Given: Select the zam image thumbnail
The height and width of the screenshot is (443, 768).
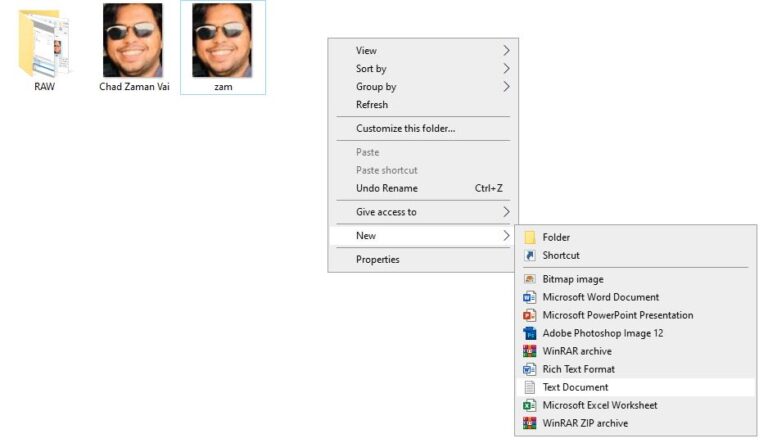Looking at the screenshot, I should 222,40.
